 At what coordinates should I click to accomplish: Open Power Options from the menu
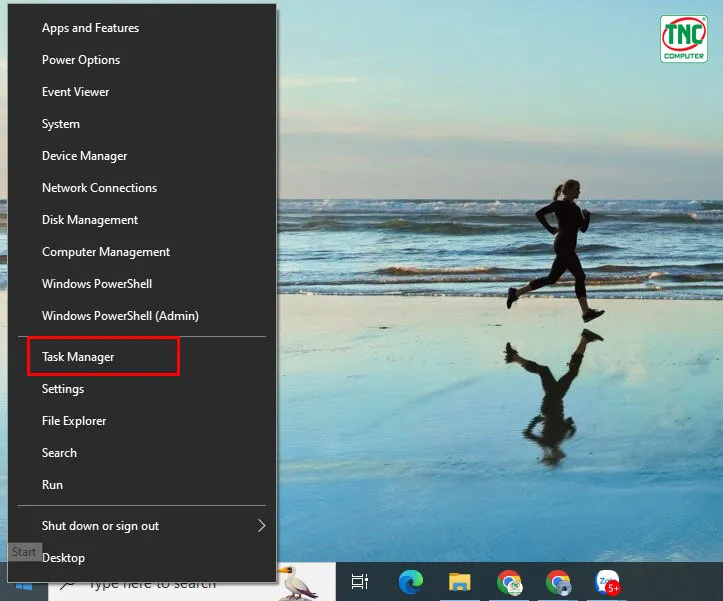tap(142, 60)
